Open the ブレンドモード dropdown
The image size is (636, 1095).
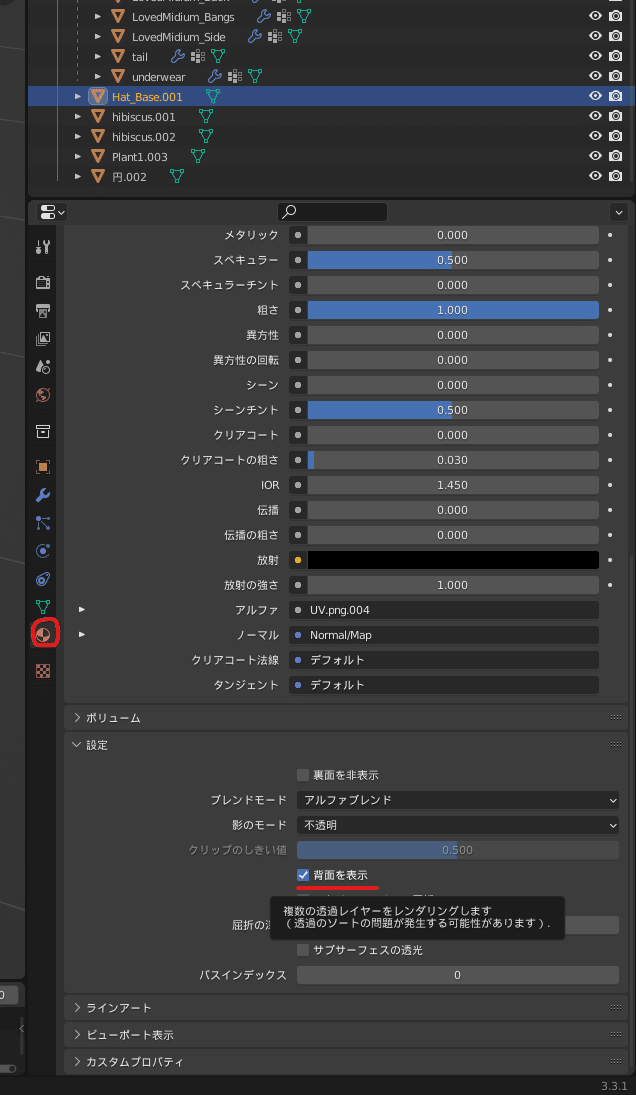[458, 800]
